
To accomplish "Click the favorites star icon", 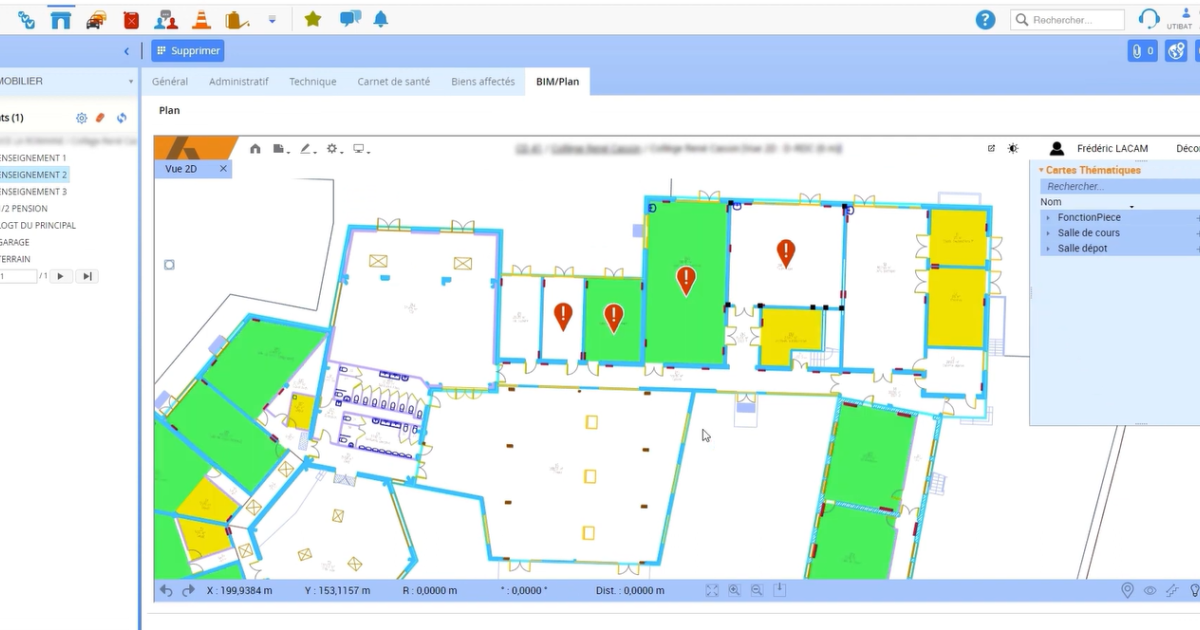I will coord(313,19).
